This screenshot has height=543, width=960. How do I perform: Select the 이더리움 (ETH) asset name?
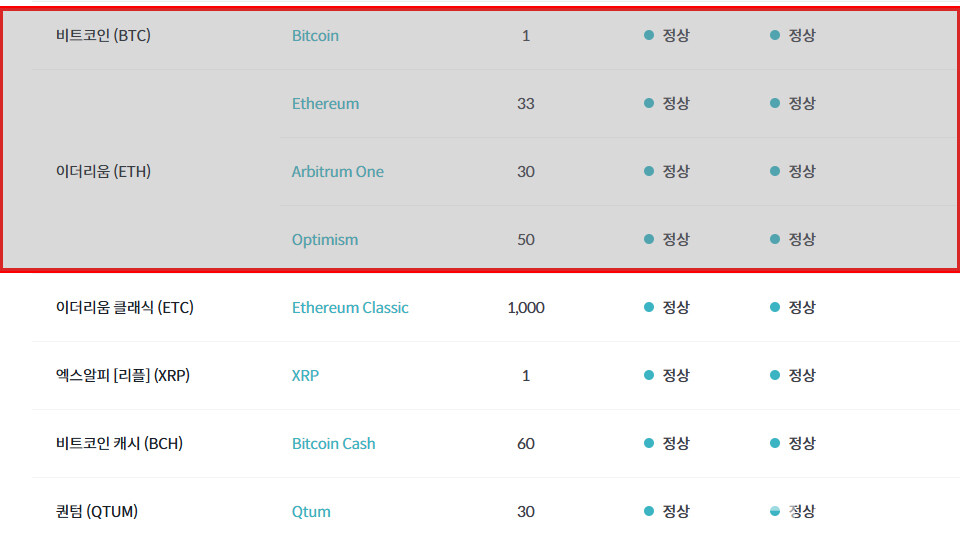pyautogui.click(x=103, y=172)
